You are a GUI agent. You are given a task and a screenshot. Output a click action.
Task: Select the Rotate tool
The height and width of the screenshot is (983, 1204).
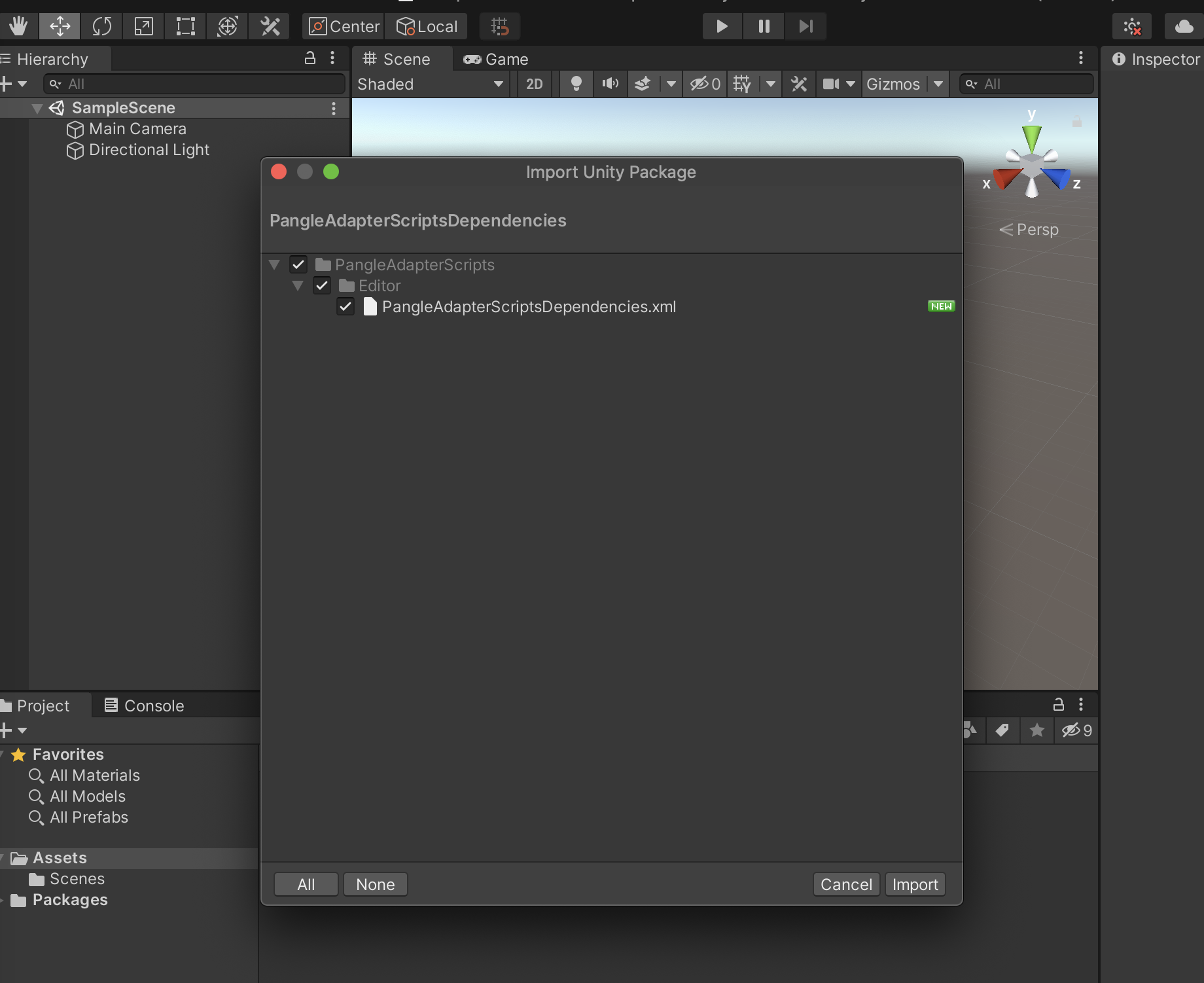coord(102,26)
